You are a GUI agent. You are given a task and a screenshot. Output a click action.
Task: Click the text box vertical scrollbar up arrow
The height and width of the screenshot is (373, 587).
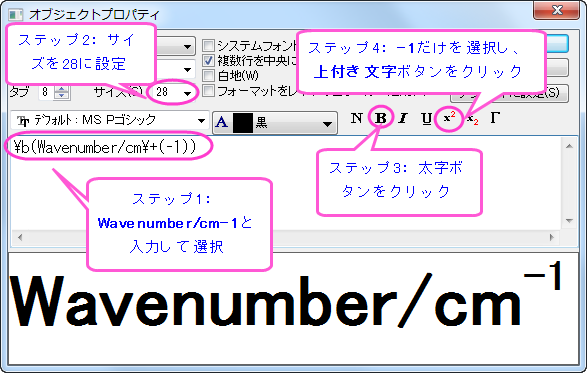pyautogui.click(x=569, y=146)
